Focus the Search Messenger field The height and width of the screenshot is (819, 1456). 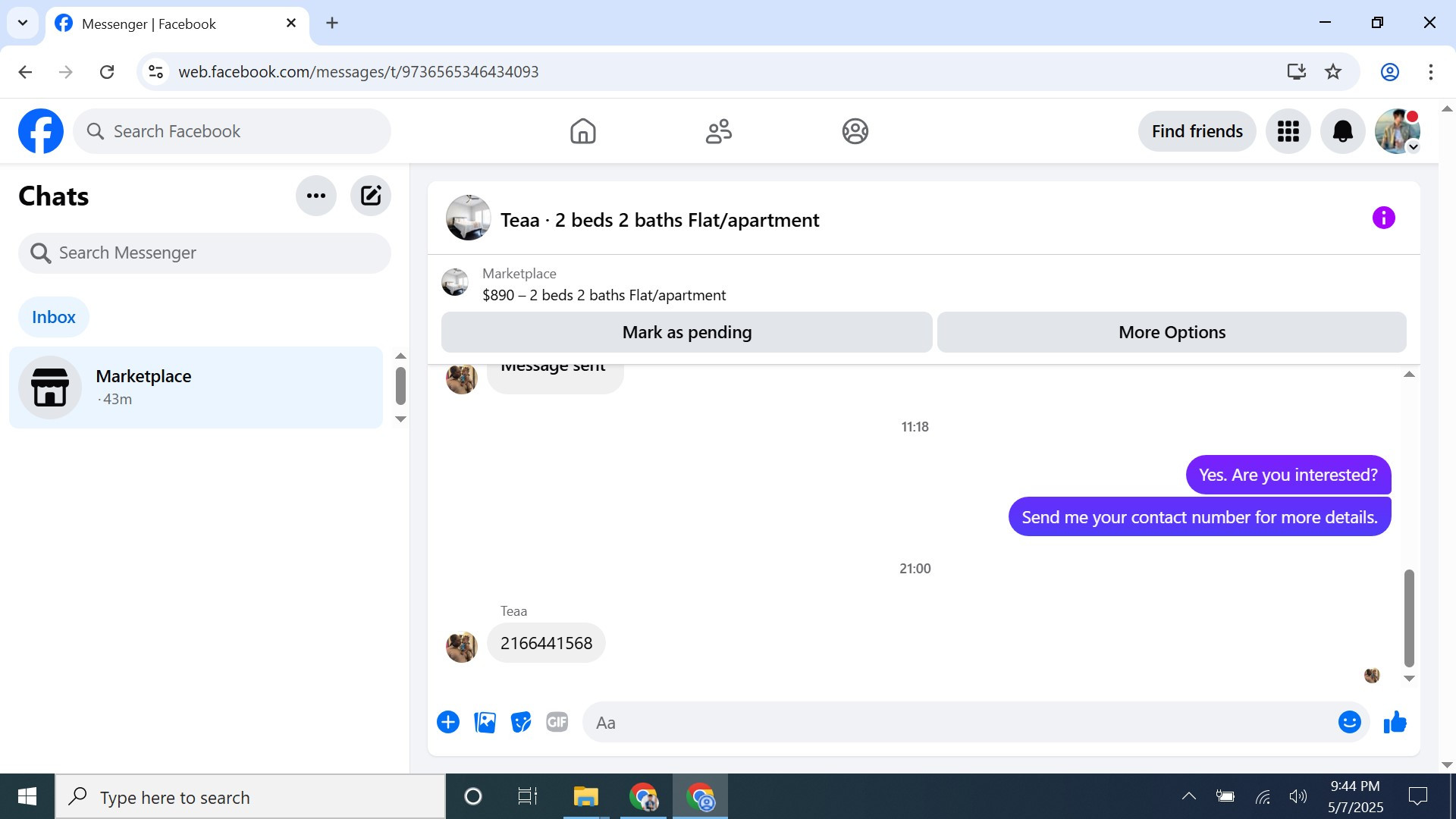click(x=205, y=253)
